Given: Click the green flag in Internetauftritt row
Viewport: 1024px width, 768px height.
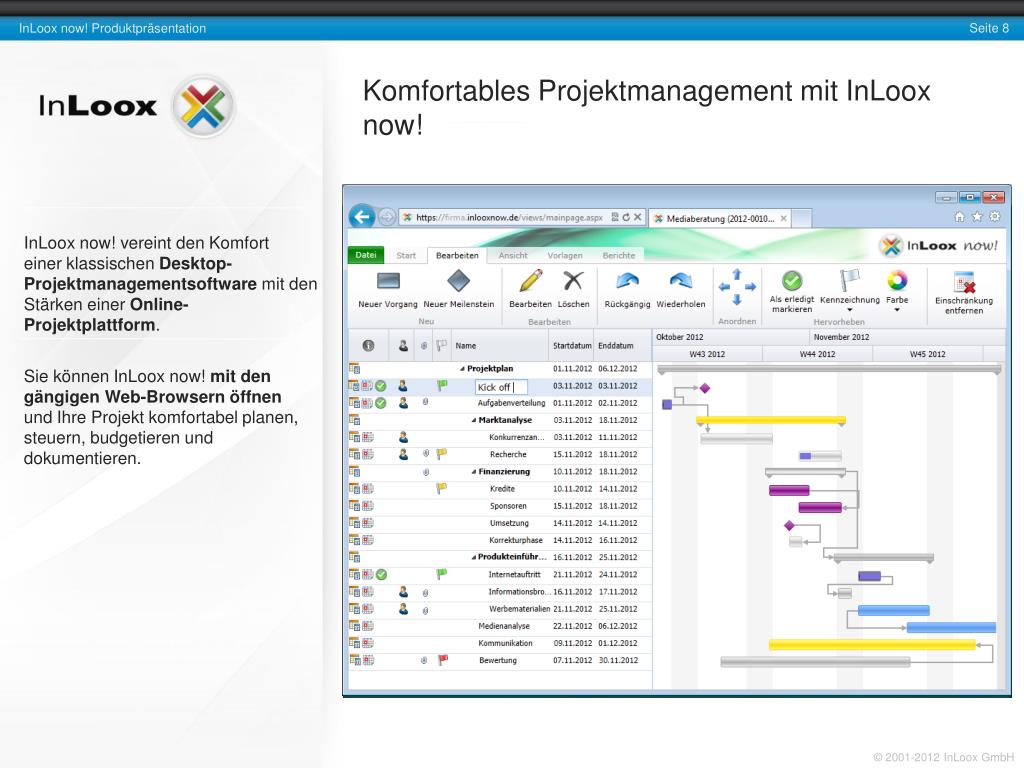Looking at the screenshot, I should pos(441,574).
